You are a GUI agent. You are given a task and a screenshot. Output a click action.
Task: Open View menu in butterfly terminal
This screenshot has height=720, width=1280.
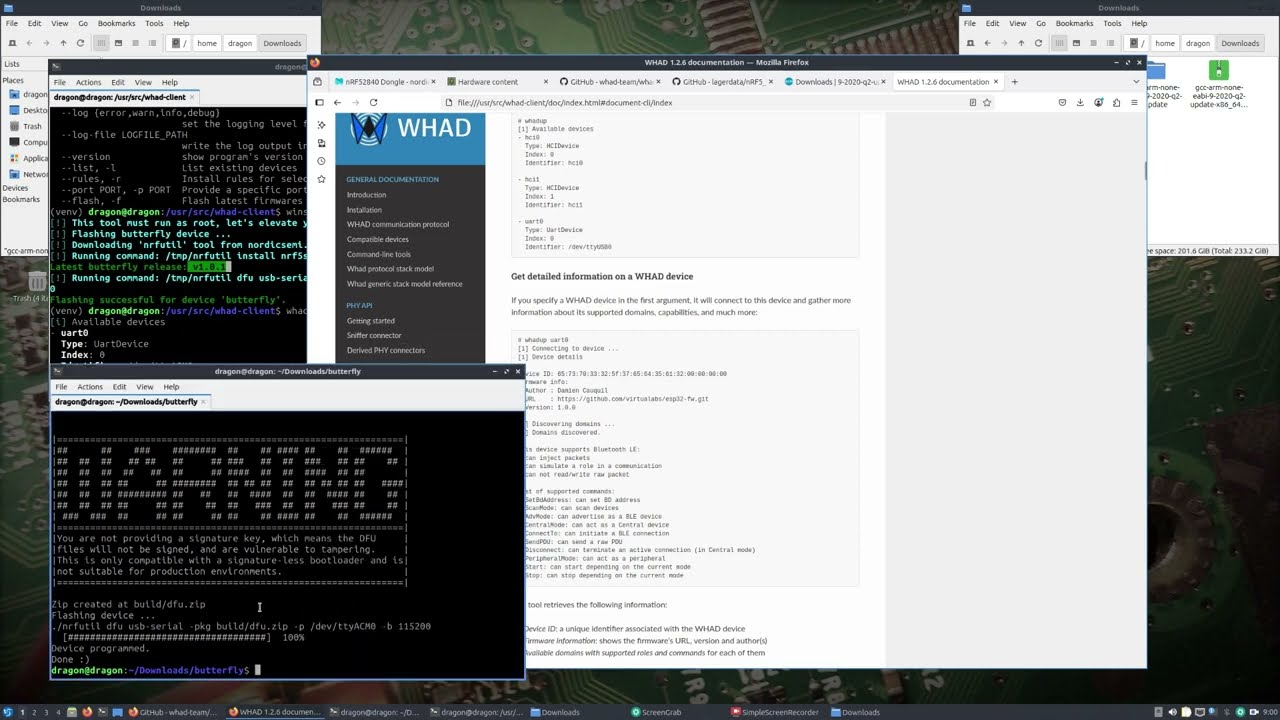[x=144, y=387]
